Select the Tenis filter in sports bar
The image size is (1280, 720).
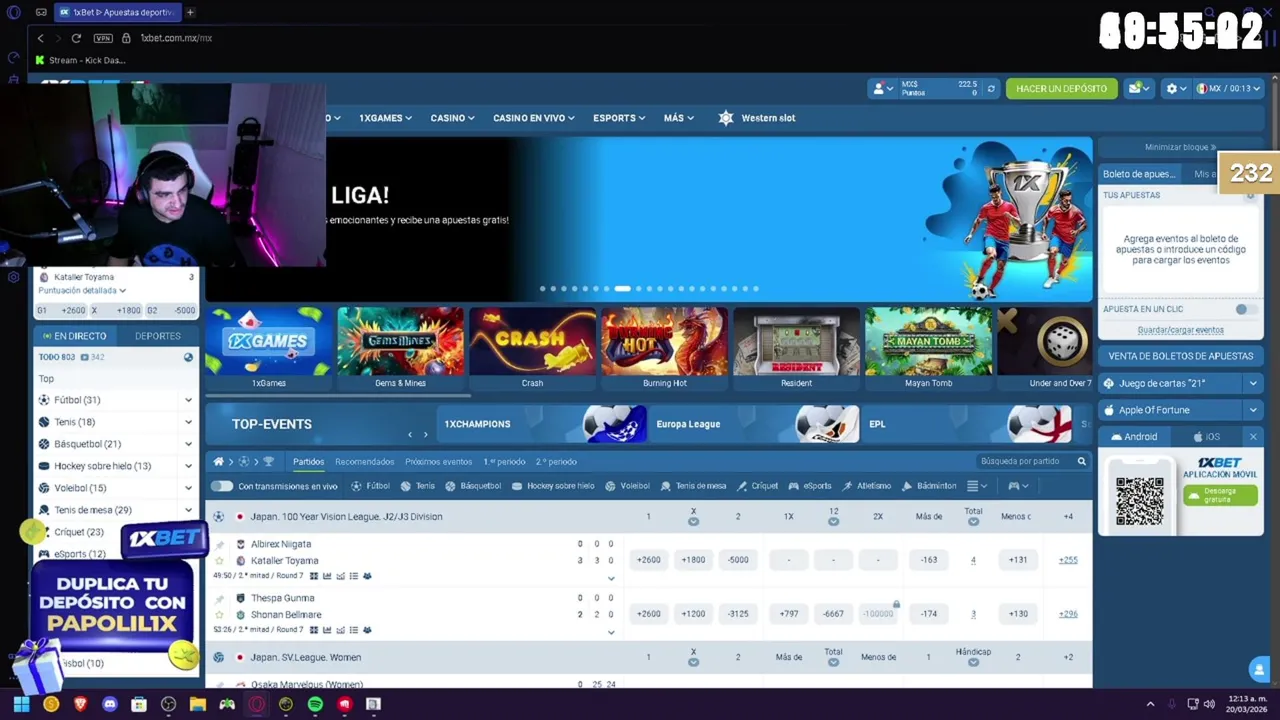click(418, 486)
